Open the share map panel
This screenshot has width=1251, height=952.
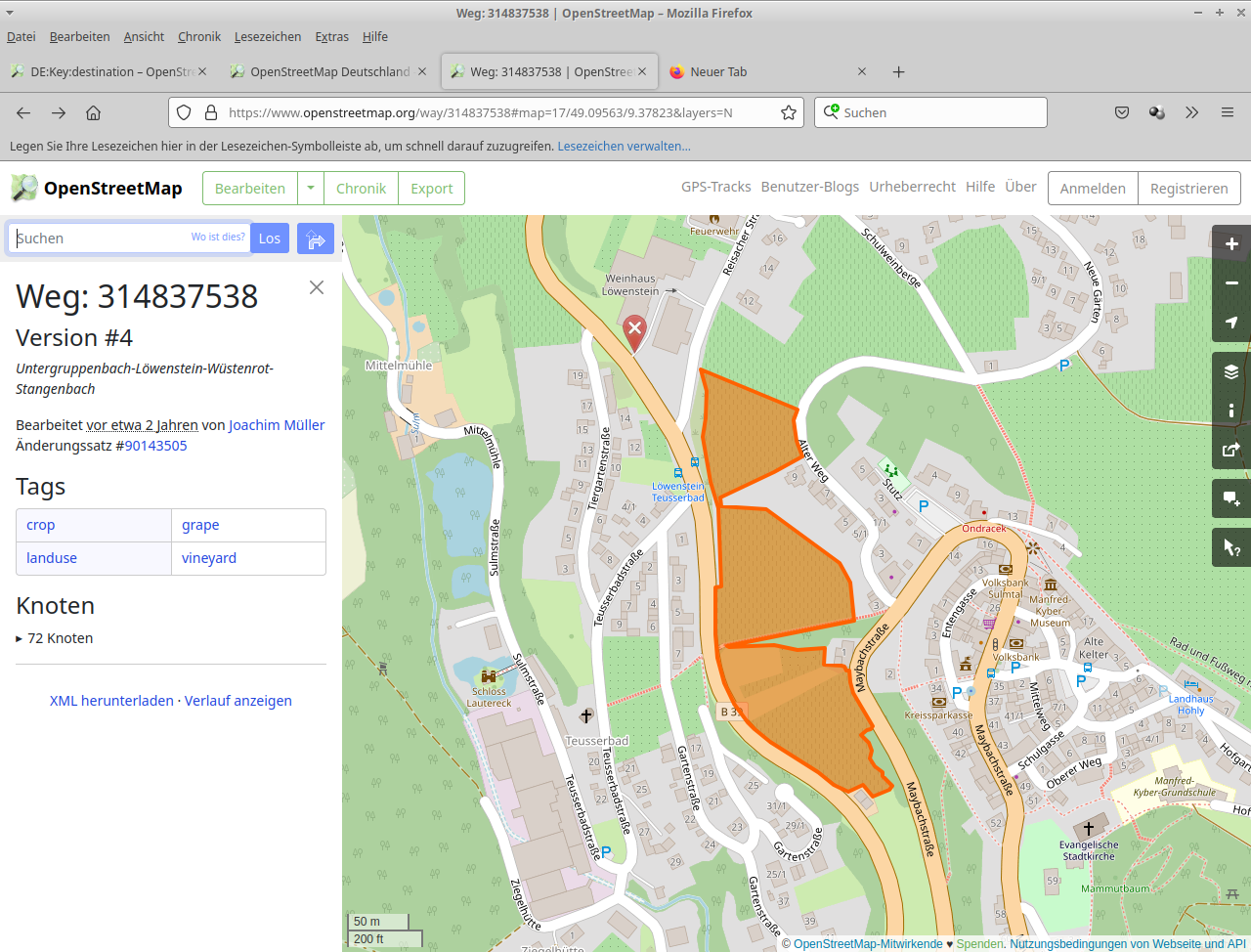tap(1231, 450)
